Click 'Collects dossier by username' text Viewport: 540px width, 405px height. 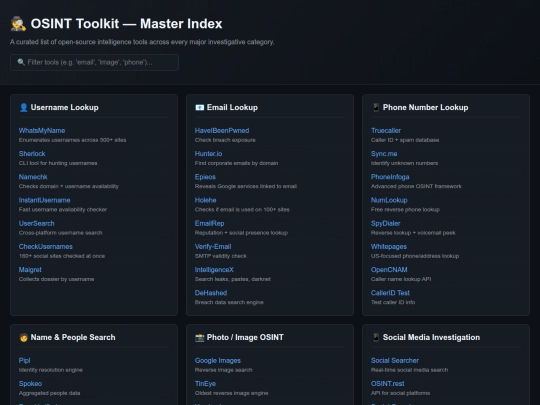[x=56, y=279]
